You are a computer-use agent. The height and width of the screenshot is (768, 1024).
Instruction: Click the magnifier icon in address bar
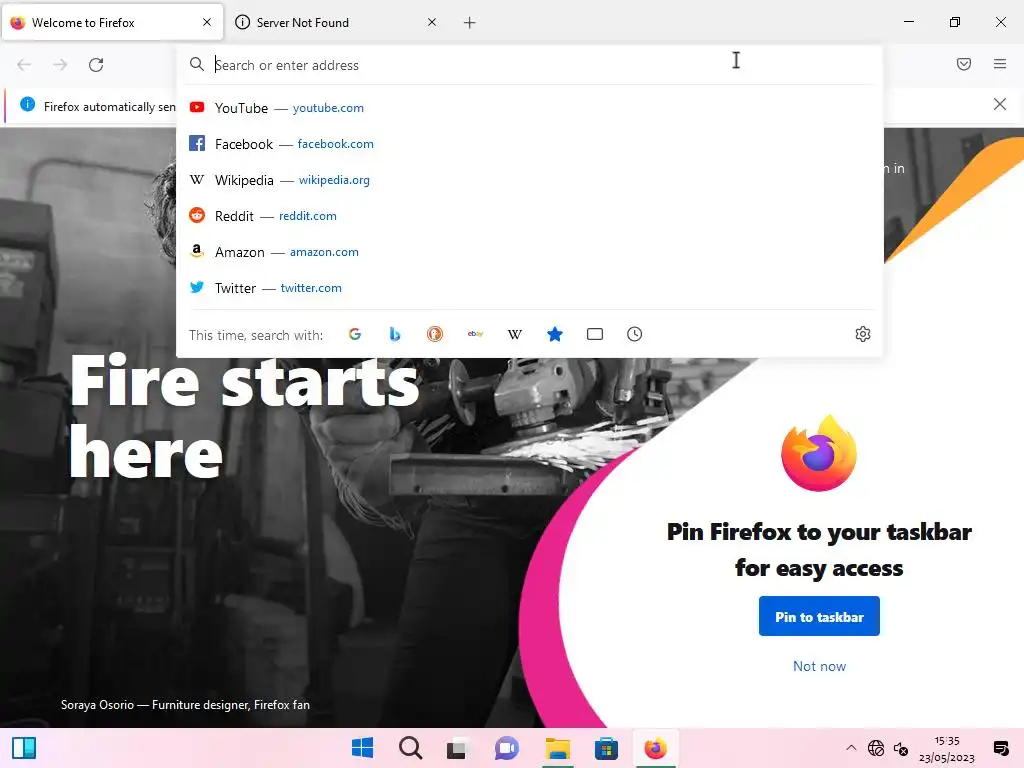(197, 64)
